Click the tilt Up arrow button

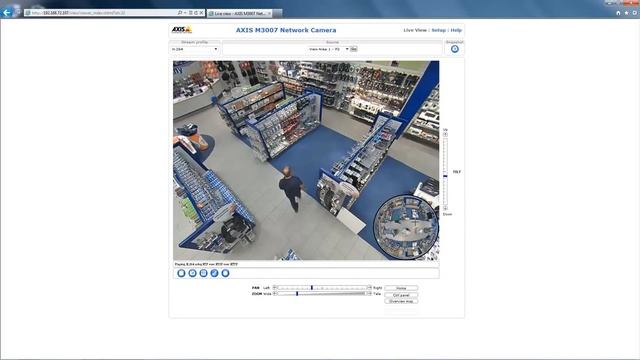(x=445, y=134)
